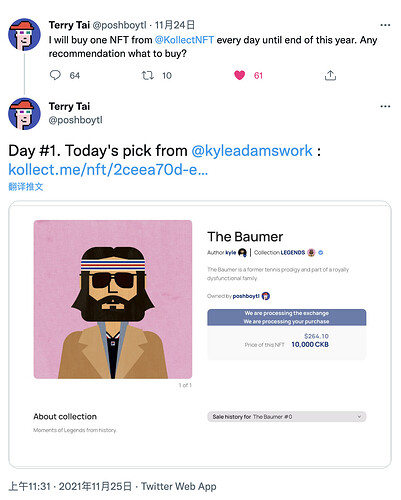Click Terry Tai's avatar on the main tweet
The height and width of the screenshot is (500, 401).
click(x=24, y=114)
